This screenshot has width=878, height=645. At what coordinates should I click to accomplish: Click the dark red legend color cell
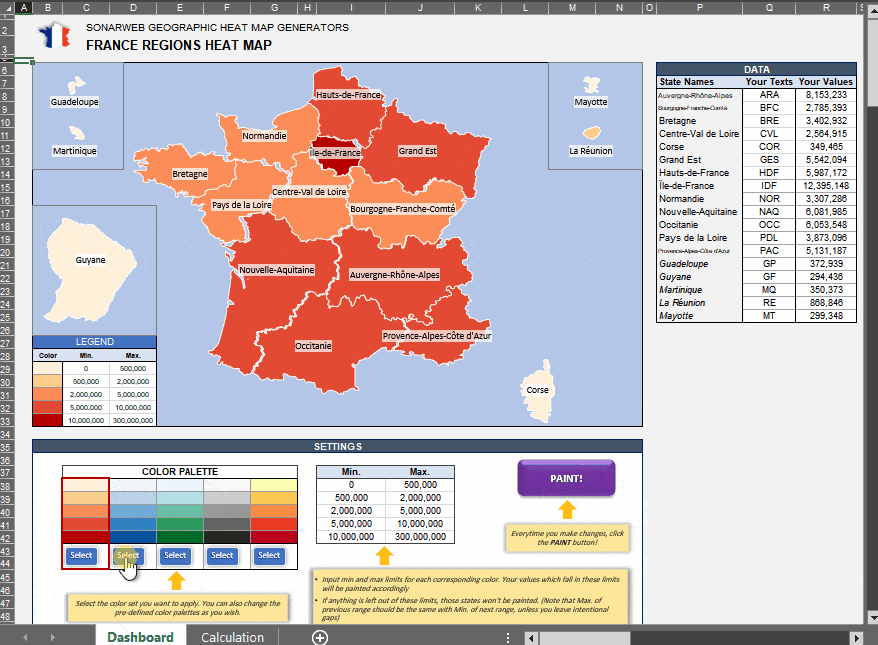(x=48, y=420)
